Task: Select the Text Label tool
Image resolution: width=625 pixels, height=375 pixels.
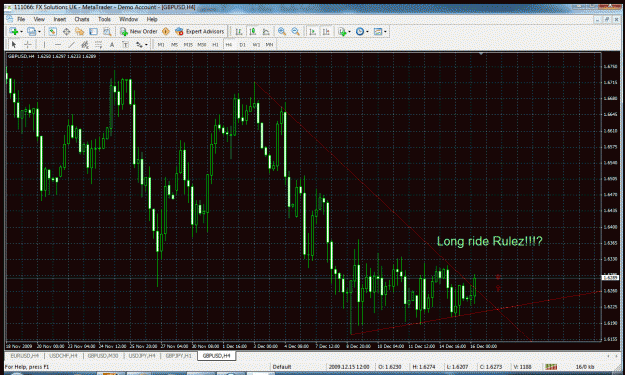Action: click(x=126, y=45)
